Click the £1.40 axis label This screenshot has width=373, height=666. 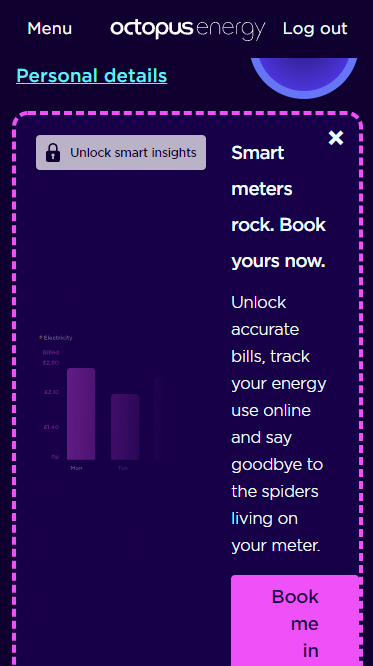coord(51,427)
